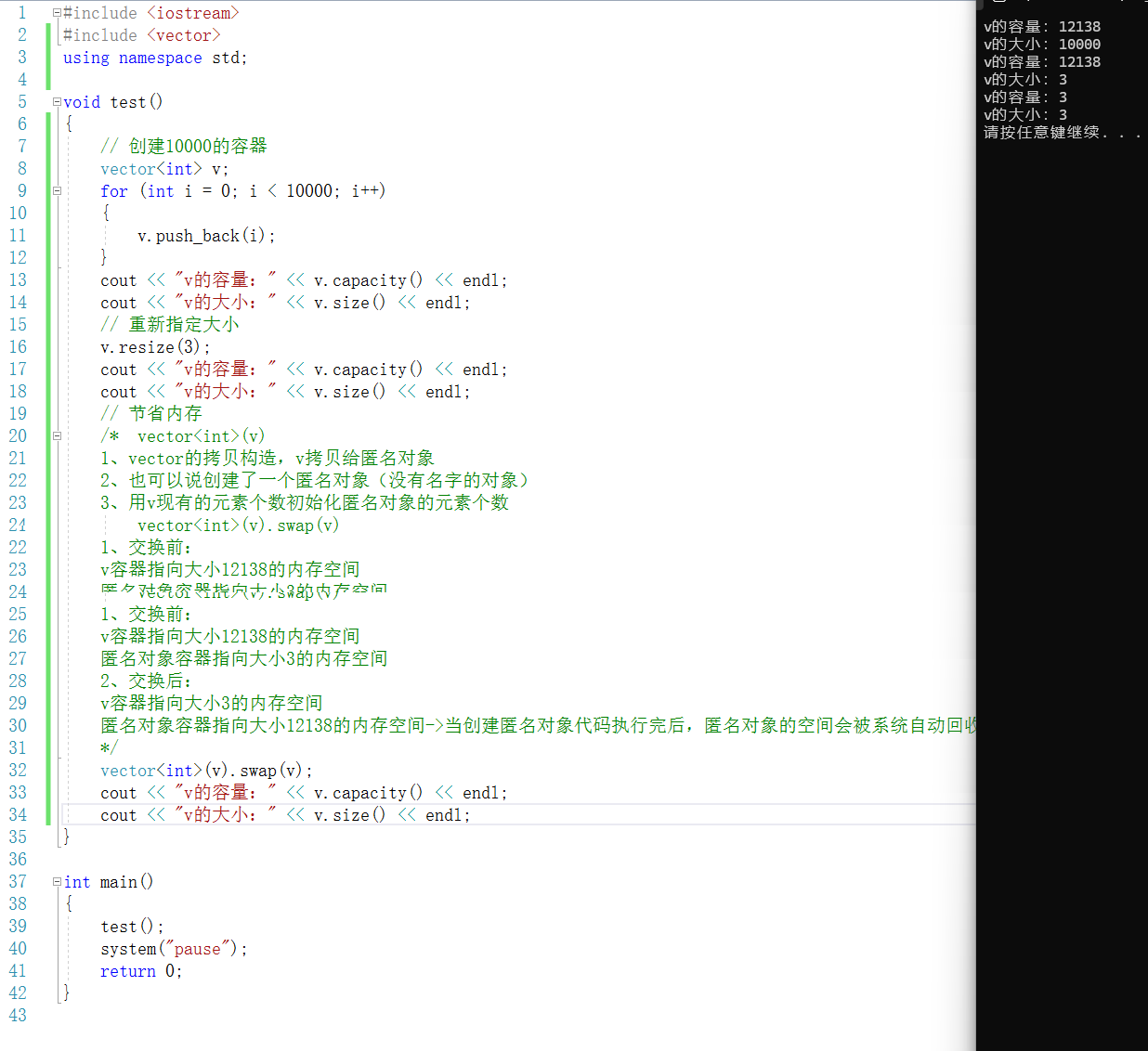Collapse the for loop fold marker
This screenshot has height=1051, width=1148.
pos(57,191)
